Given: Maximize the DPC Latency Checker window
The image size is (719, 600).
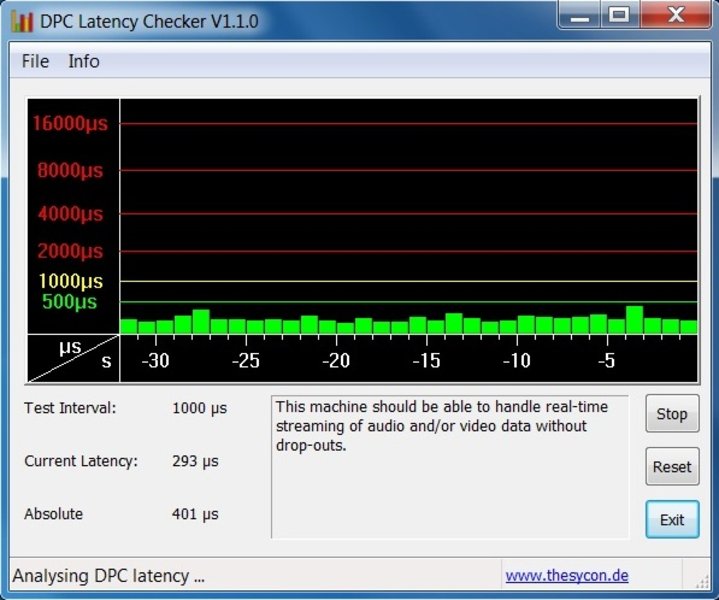Looking at the screenshot, I should pyautogui.click(x=619, y=15).
